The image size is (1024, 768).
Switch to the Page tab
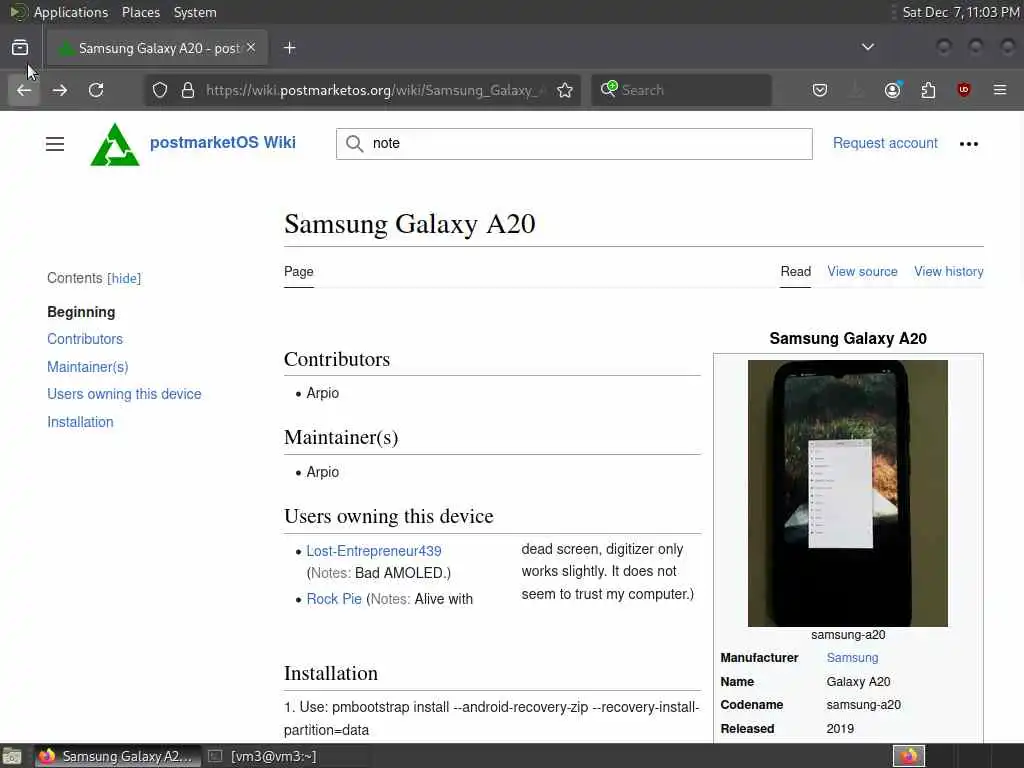[x=298, y=272]
